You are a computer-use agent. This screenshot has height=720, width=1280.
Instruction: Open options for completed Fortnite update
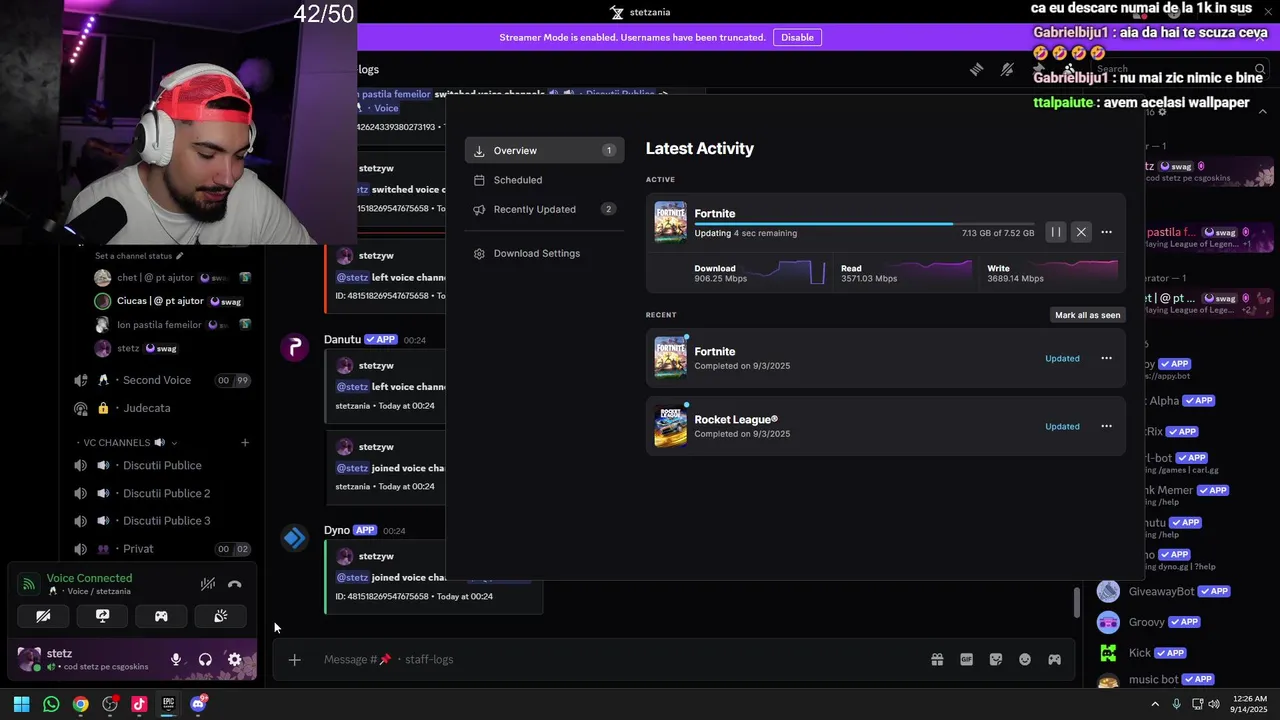click(1106, 358)
